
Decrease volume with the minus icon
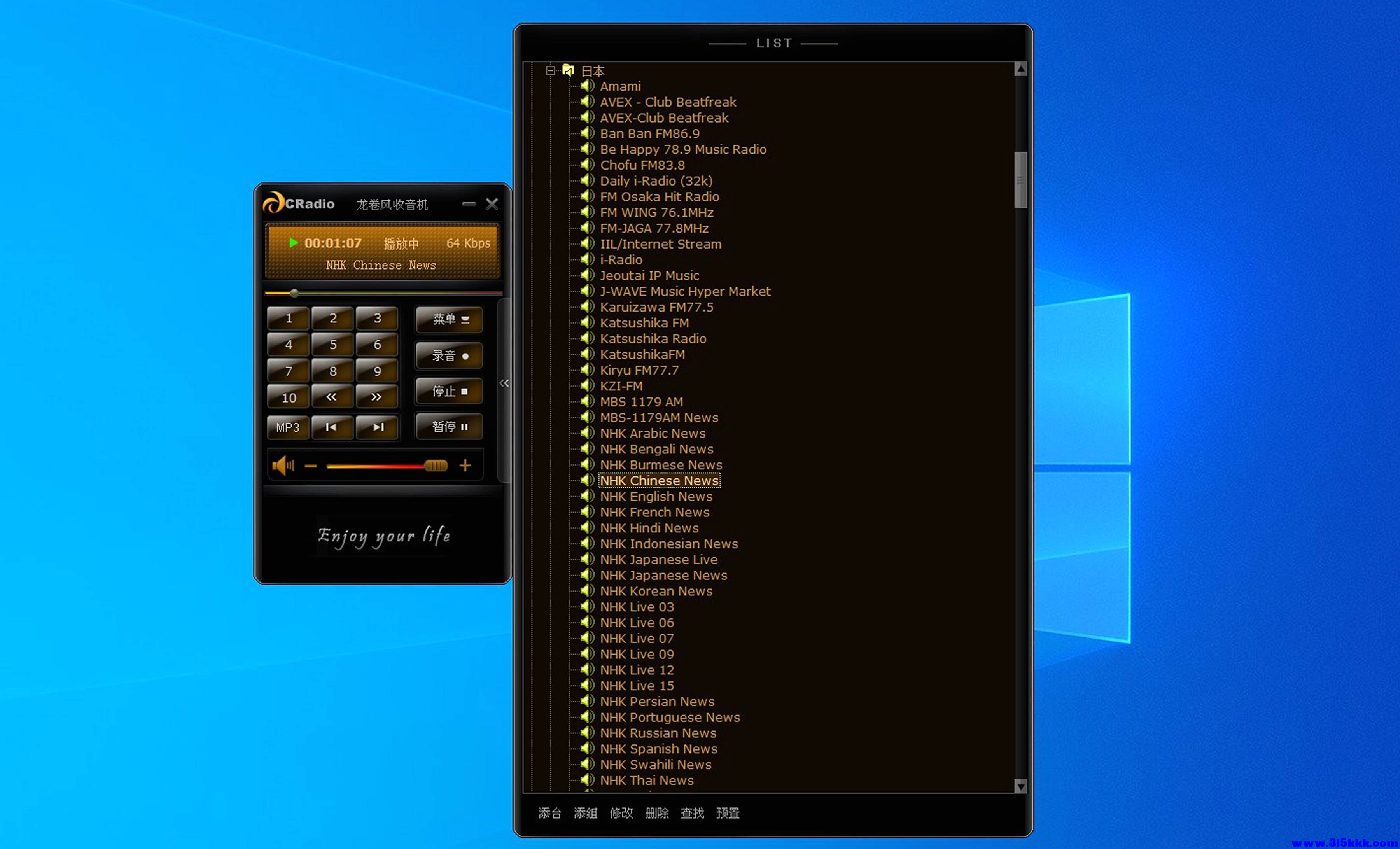(310, 466)
